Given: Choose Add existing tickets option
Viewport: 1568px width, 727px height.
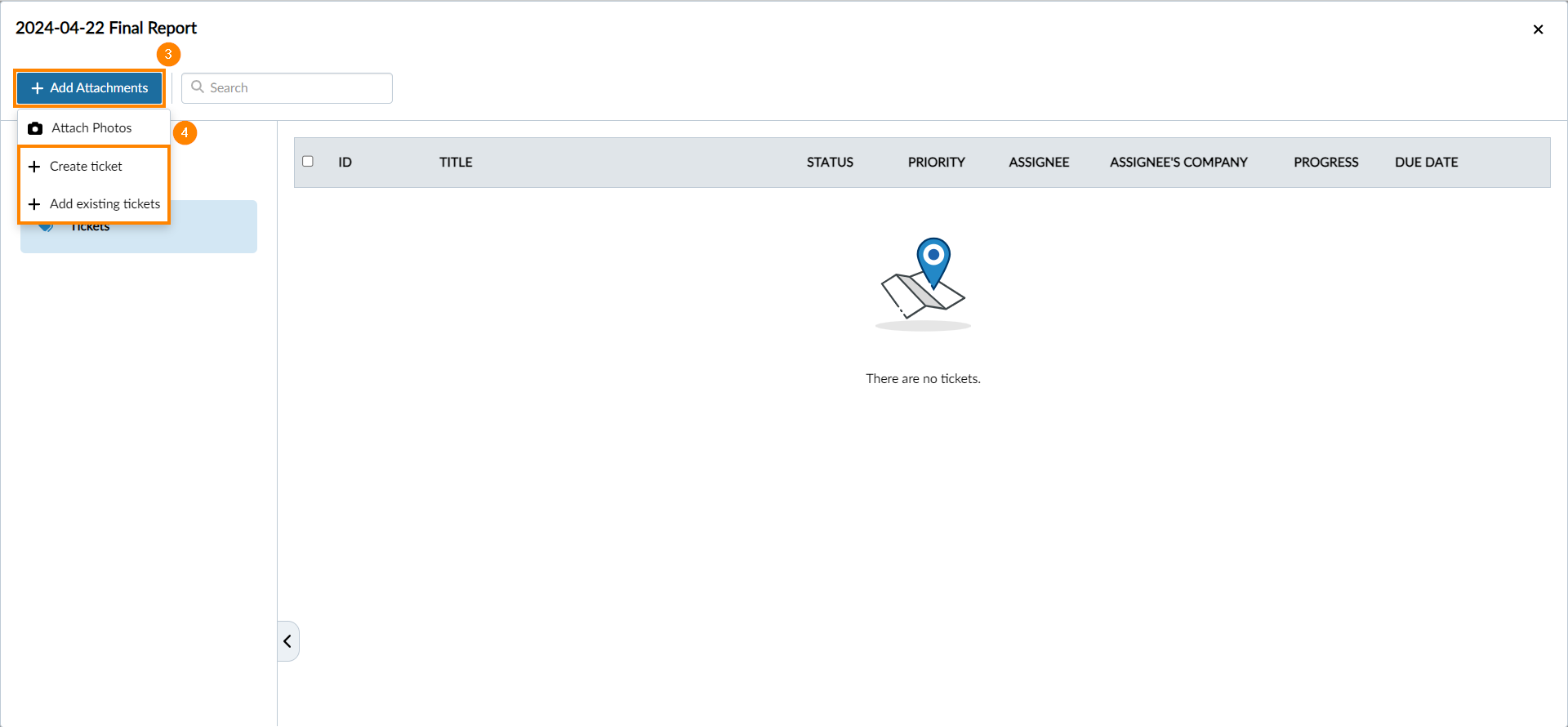Looking at the screenshot, I should coord(94,204).
